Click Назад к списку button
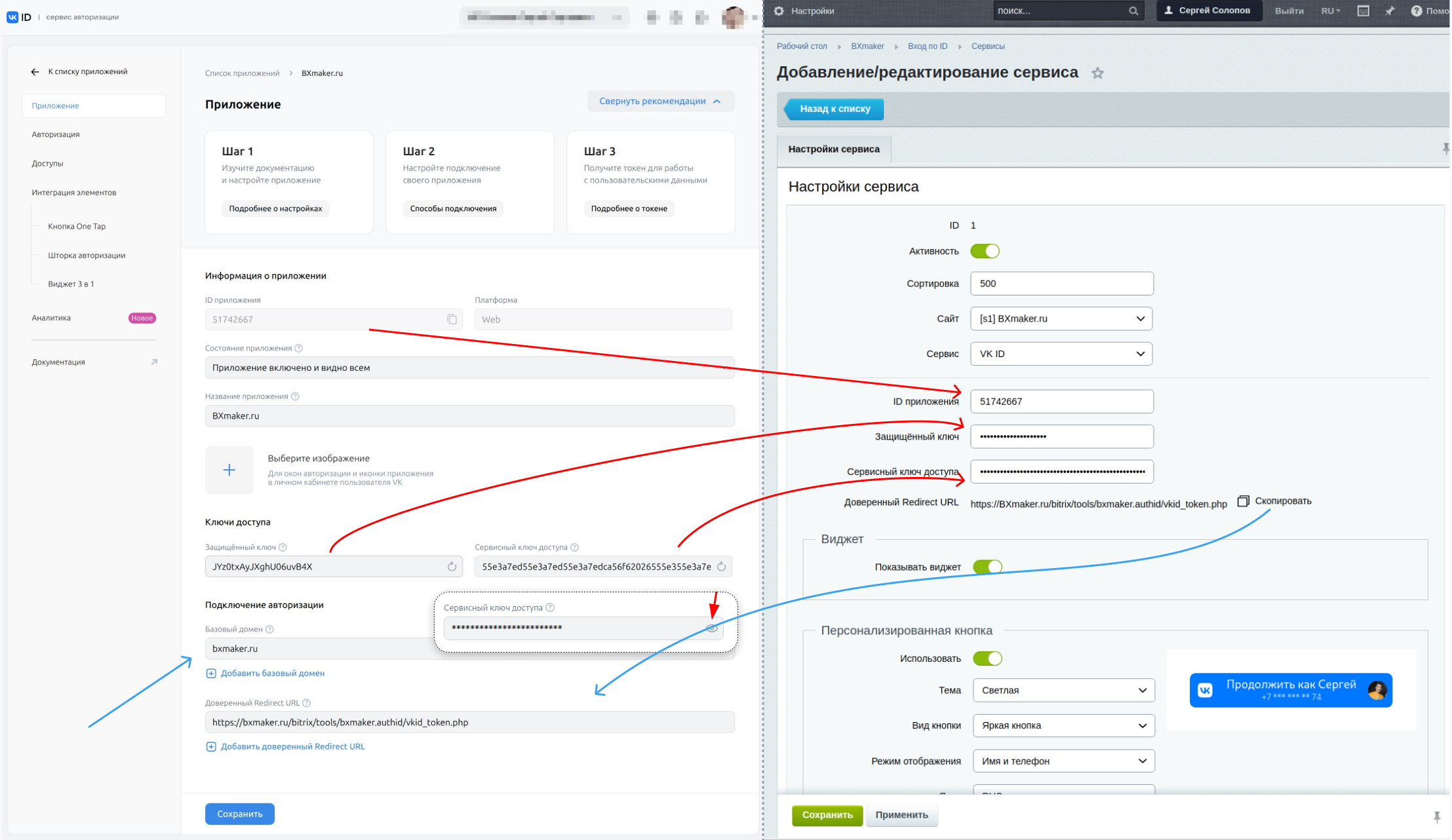 coord(834,109)
